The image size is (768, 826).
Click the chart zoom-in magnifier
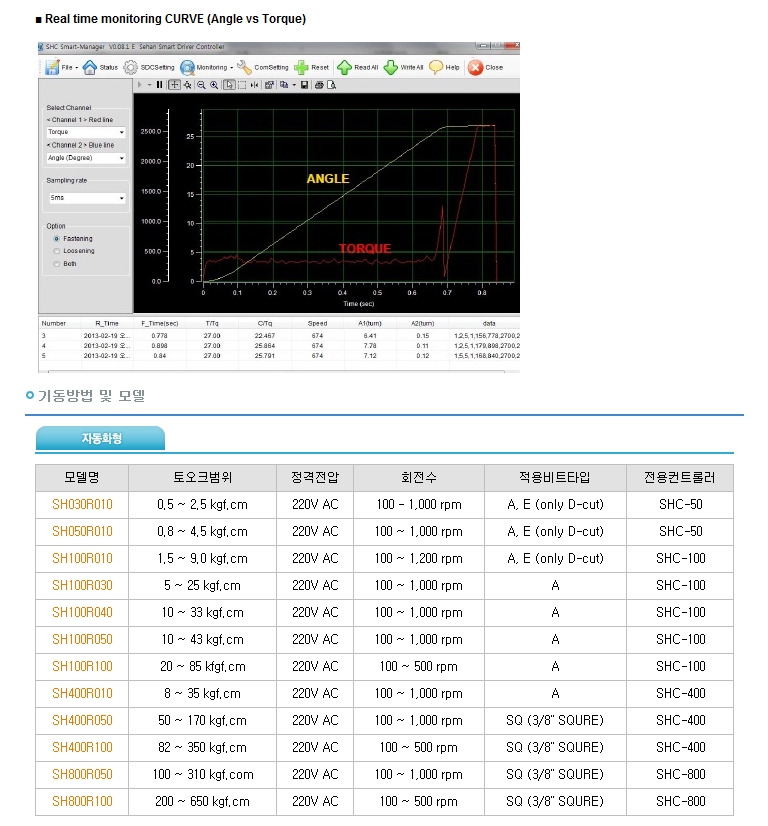[214, 85]
